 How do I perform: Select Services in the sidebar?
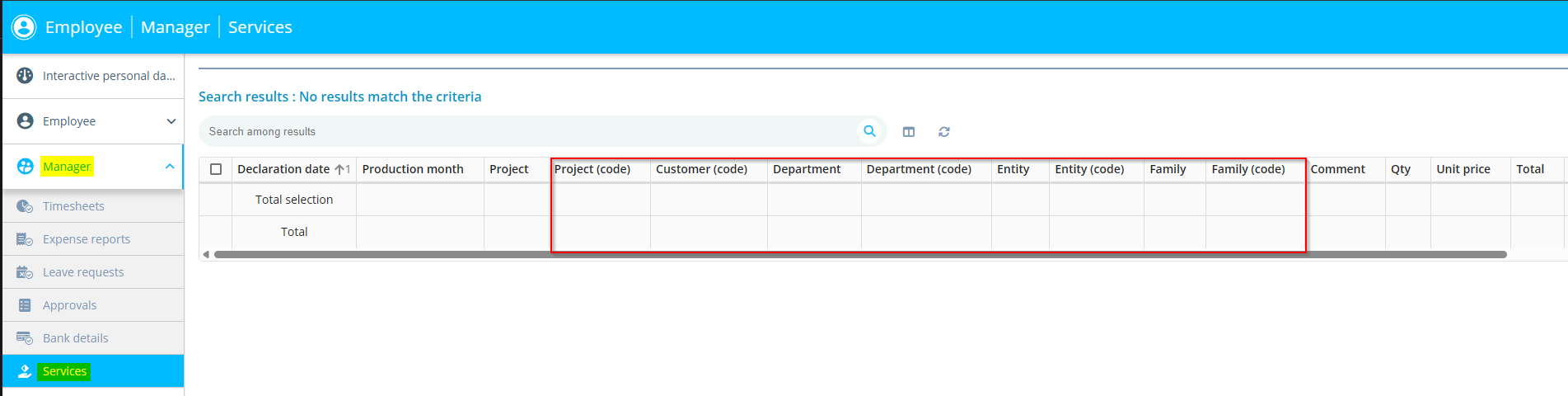pos(65,371)
